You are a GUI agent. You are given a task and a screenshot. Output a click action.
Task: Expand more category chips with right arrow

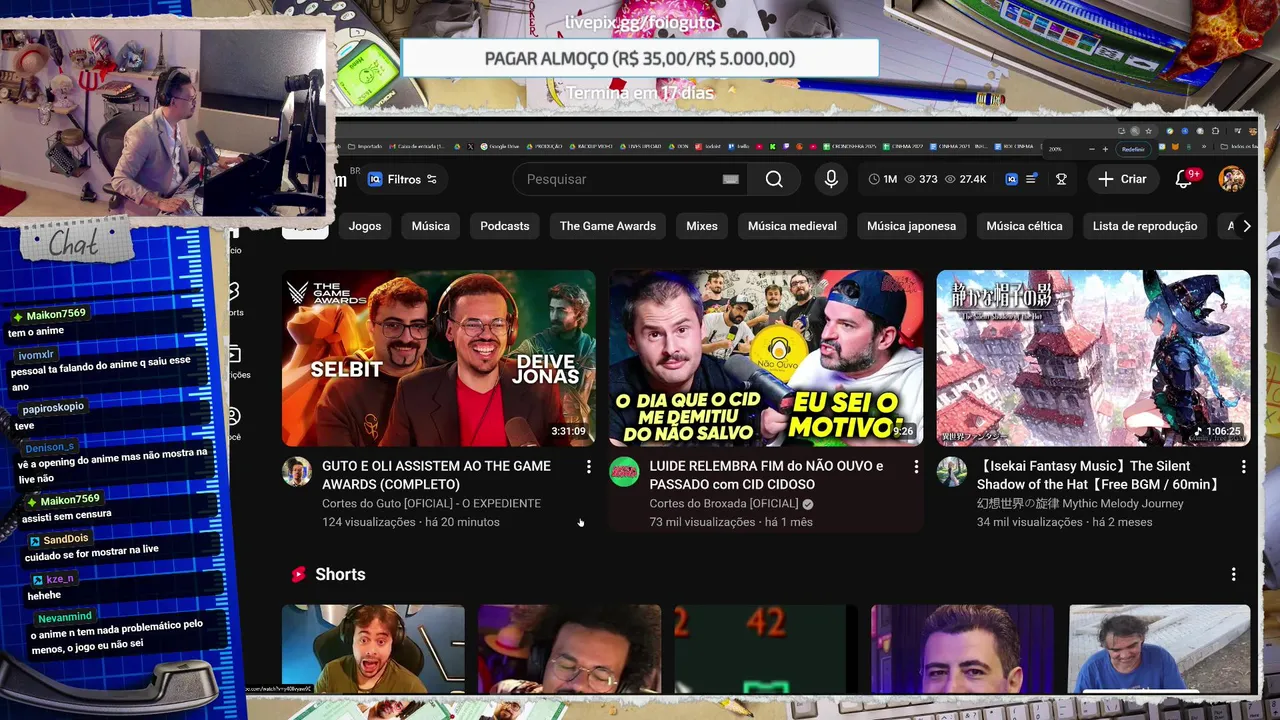[1246, 226]
